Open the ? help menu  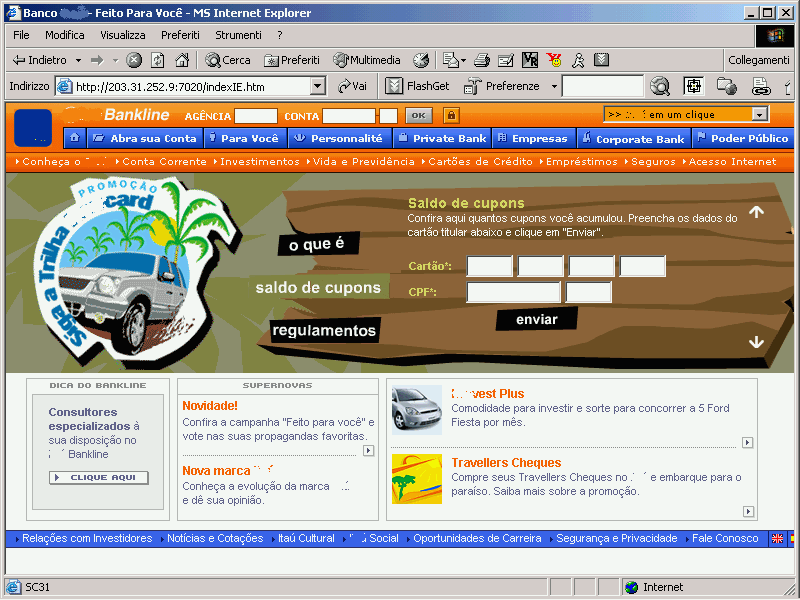click(280, 35)
